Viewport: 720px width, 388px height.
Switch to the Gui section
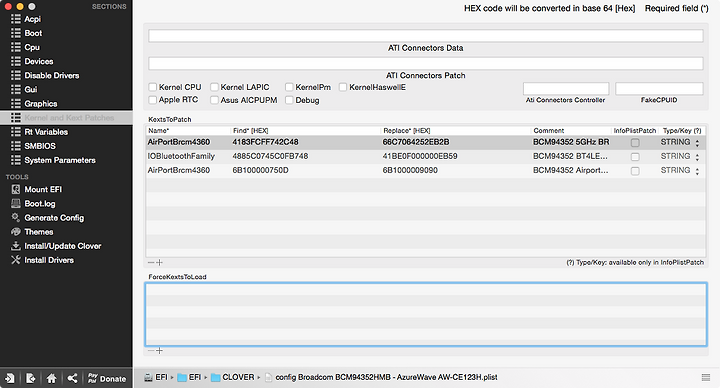pos(30,90)
